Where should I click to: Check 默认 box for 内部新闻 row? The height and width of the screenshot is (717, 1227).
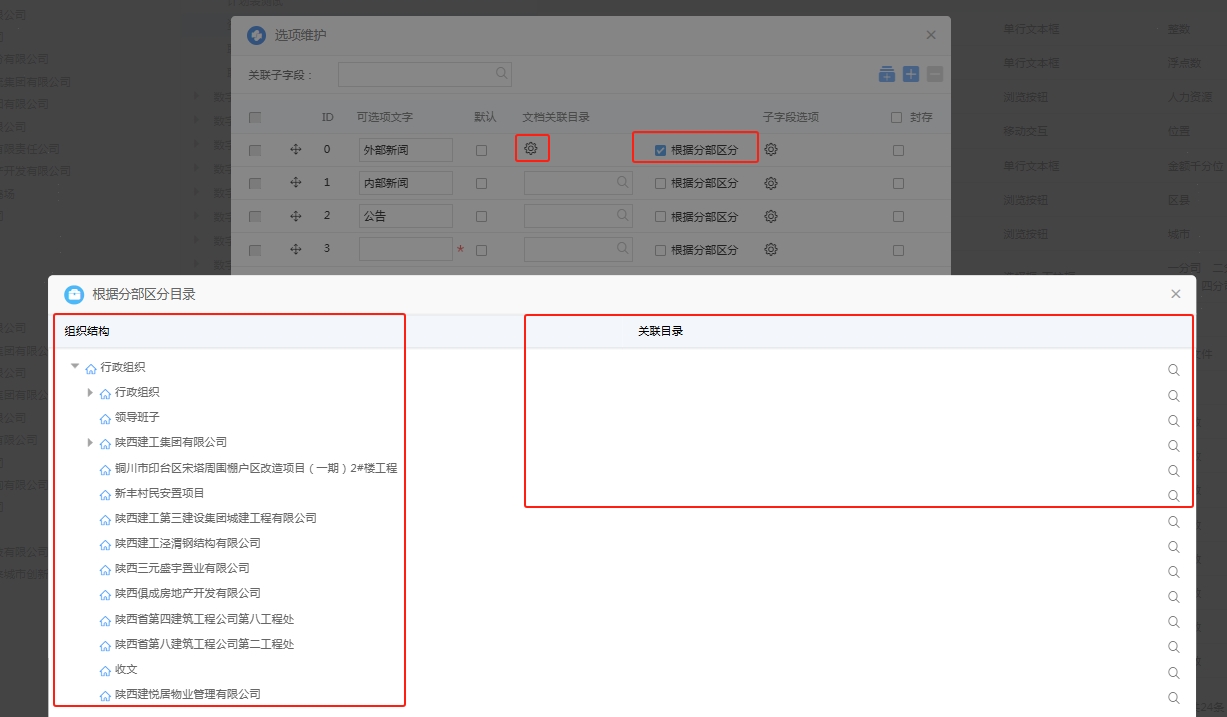click(x=482, y=184)
